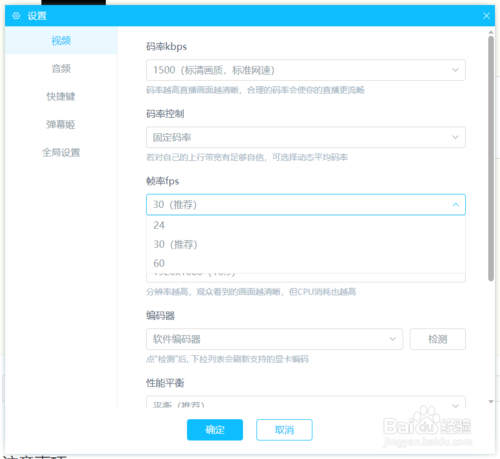Click the scrollbar down arrow
The height and width of the screenshot is (459, 500).
point(491,402)
